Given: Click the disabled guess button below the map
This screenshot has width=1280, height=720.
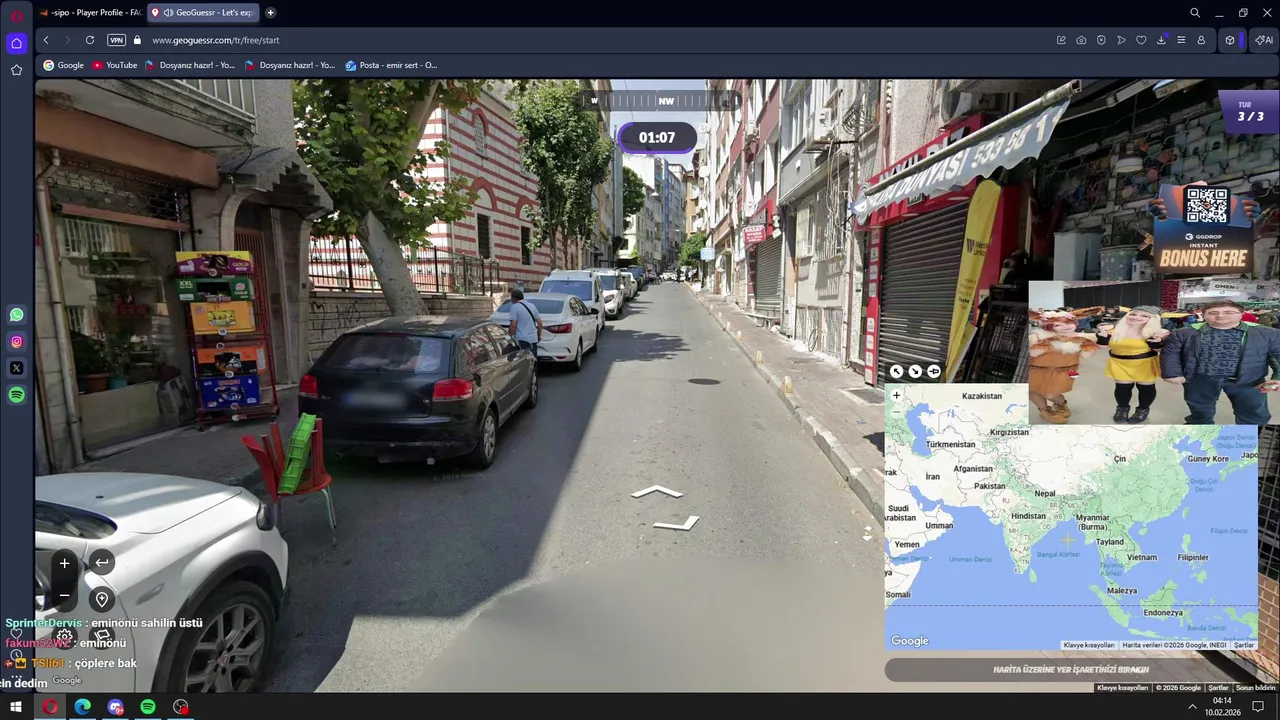Looking at the screenshot, I should 1070,670.
